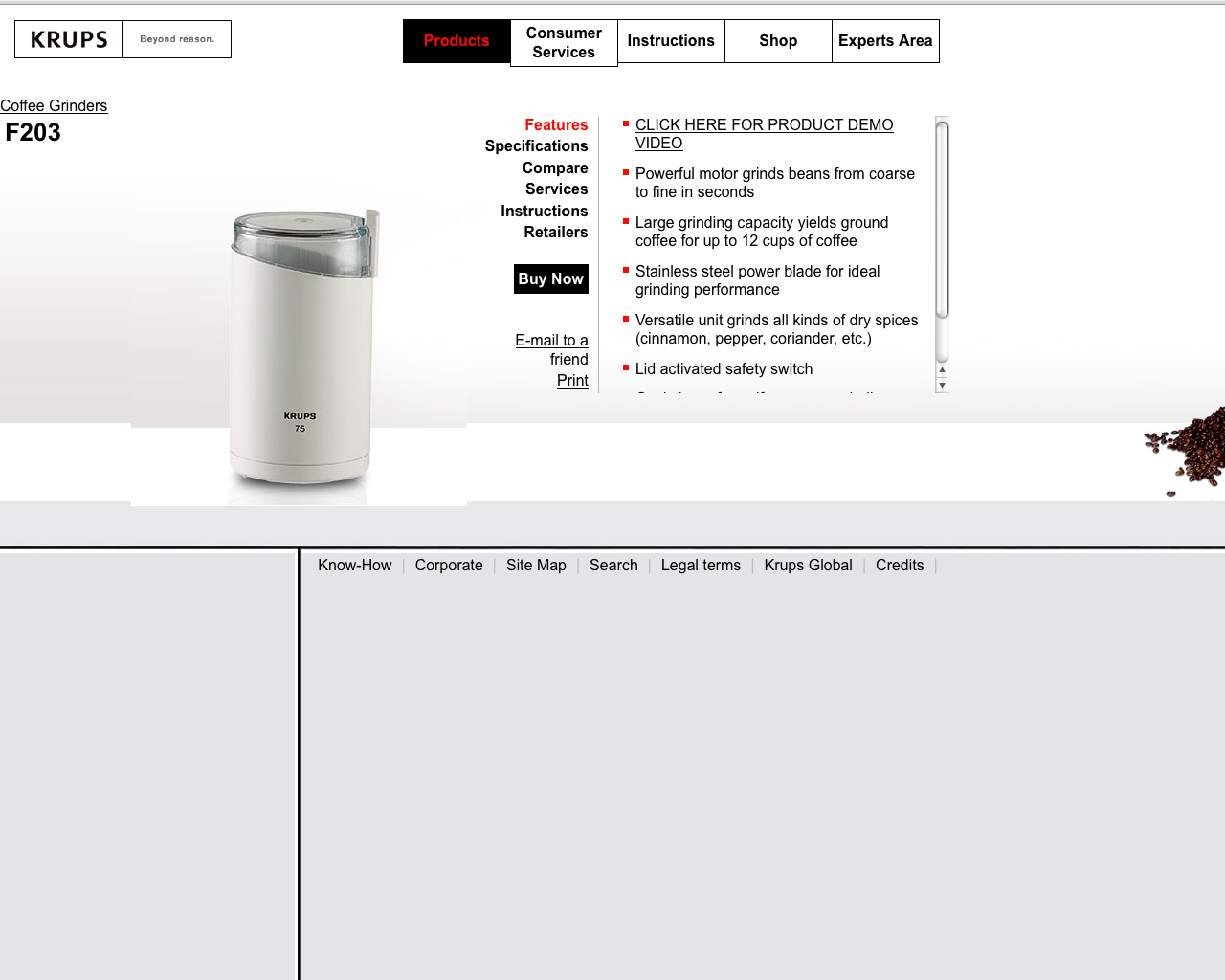Screen dimensions: 1225x980
Task: Click the Buy Now button
Action: click(551, 278)
